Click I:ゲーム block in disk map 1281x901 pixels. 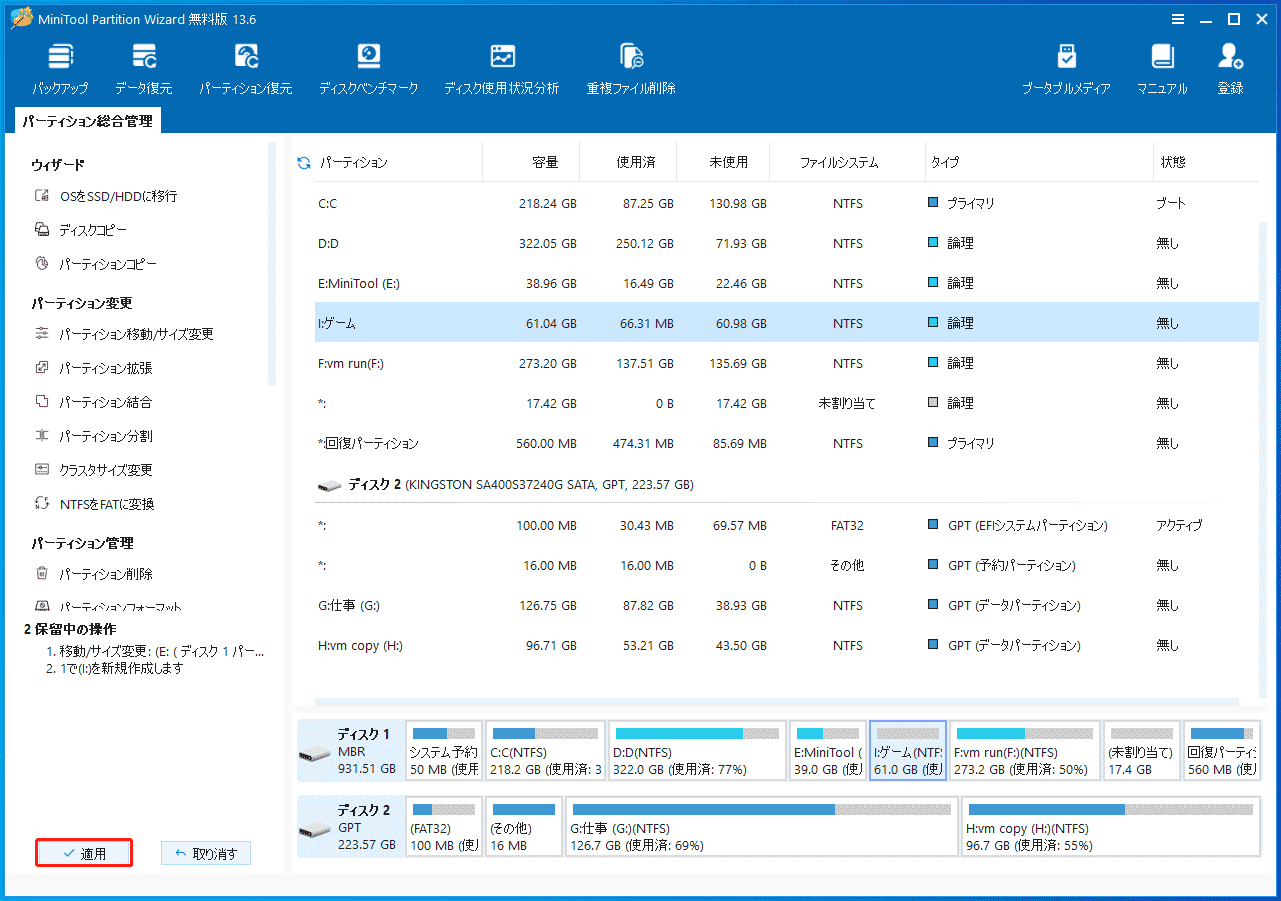click(908, 751)
